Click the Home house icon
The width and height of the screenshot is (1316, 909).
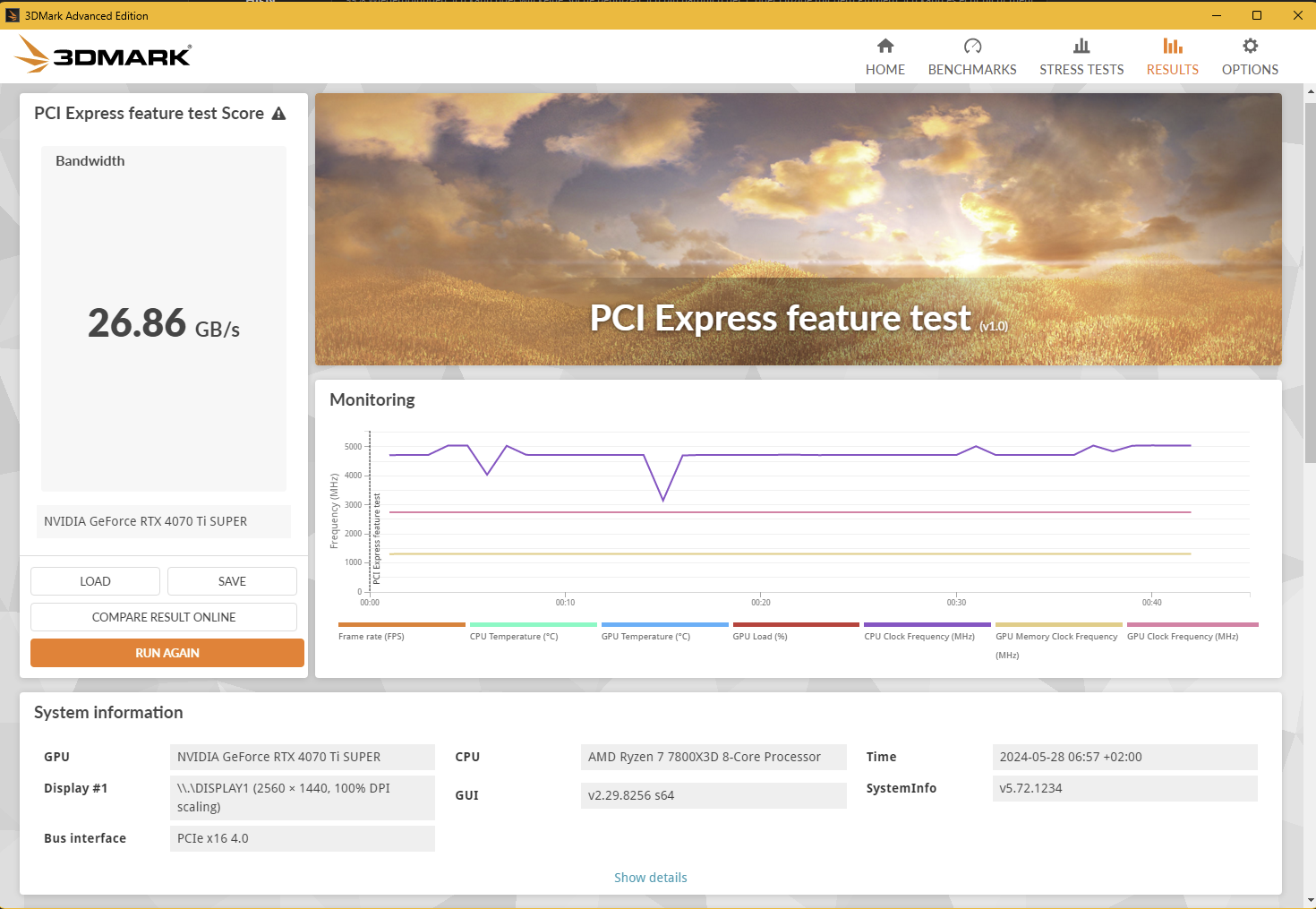885,46
